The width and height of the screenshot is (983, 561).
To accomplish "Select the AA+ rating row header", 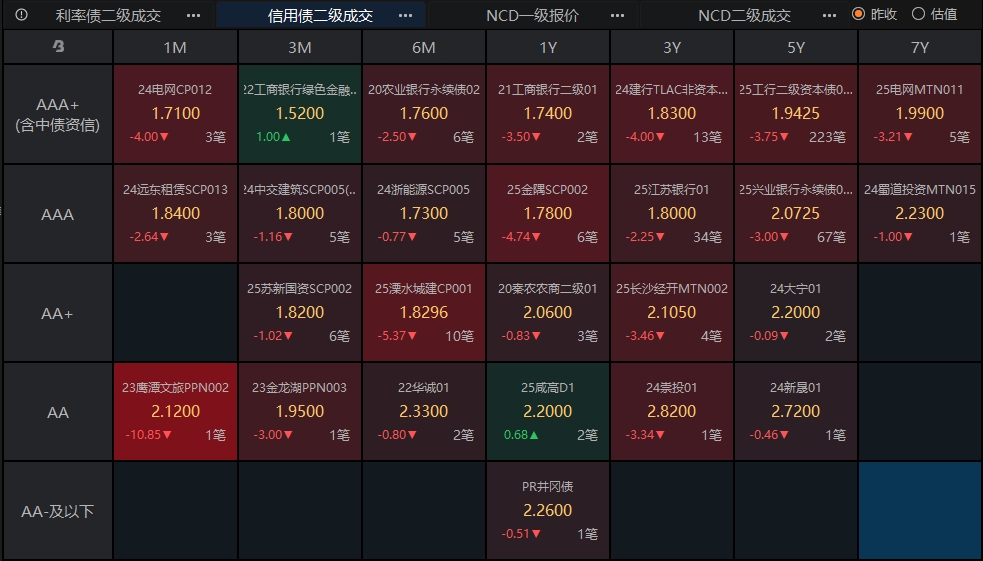I will pyautogui.click(x=58, y=313).
